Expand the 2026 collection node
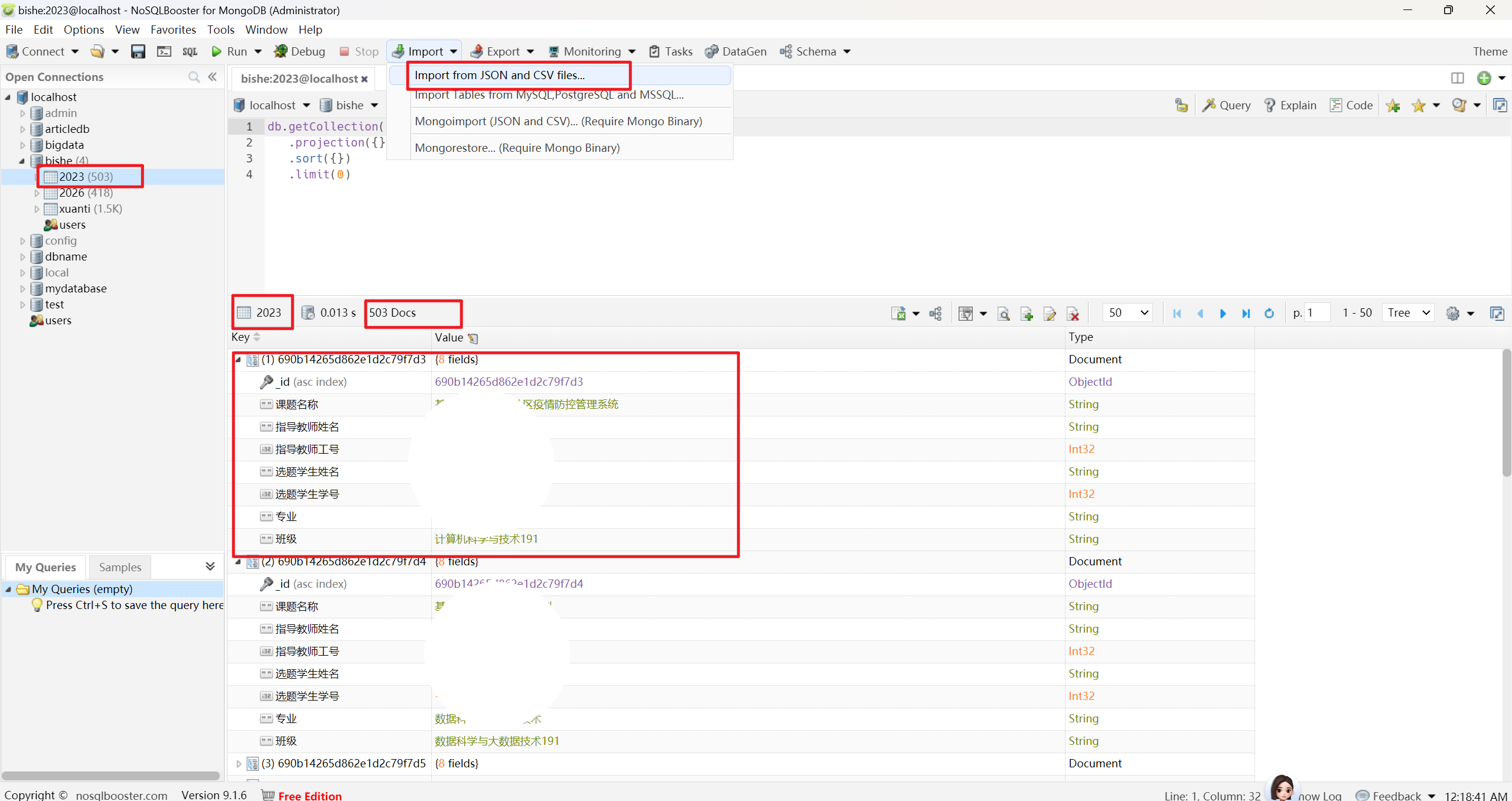 (37, 193)
